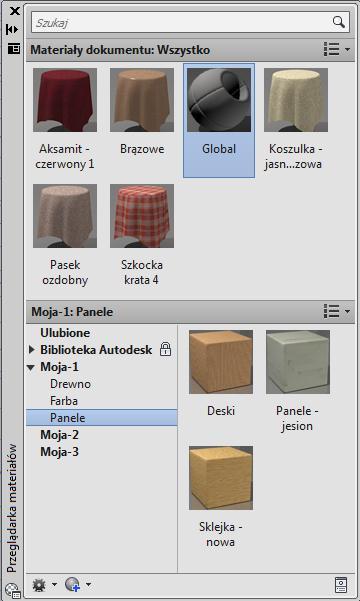Select the Panele category
Screen dimensions: 360x601
(x=102, y=418)
